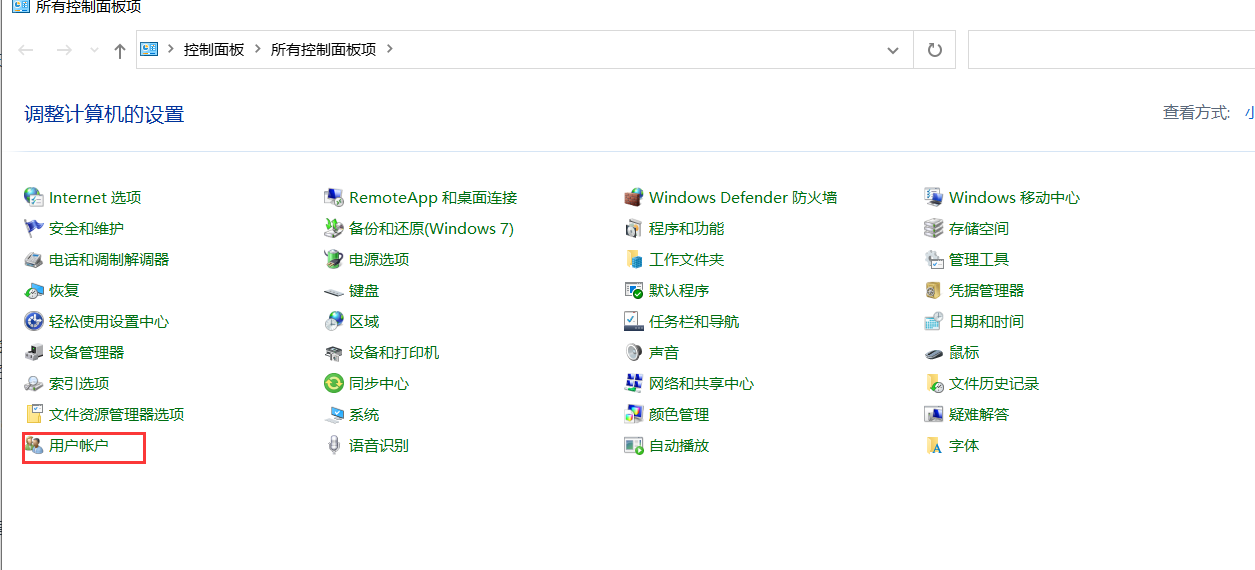Open the 管理工具 link
The height and width of the screenshot is (570, 1255).
tap(979, 259)
